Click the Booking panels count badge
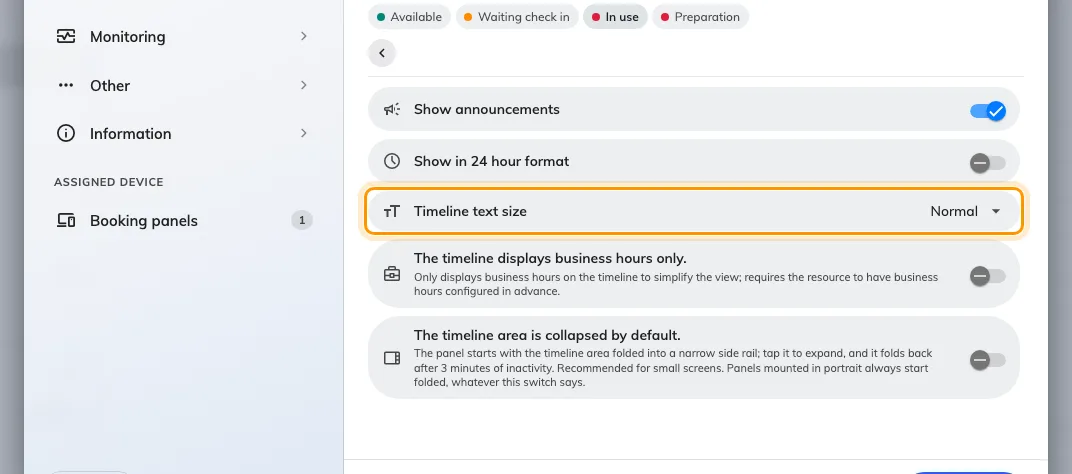This screenshot has width=1072, height=474. tap(302, 220)
